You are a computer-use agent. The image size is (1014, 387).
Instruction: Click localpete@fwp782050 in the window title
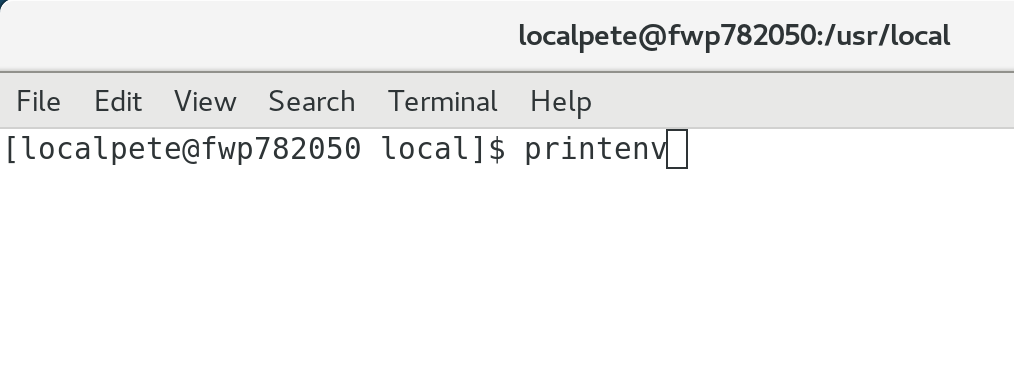pos(668,36)
